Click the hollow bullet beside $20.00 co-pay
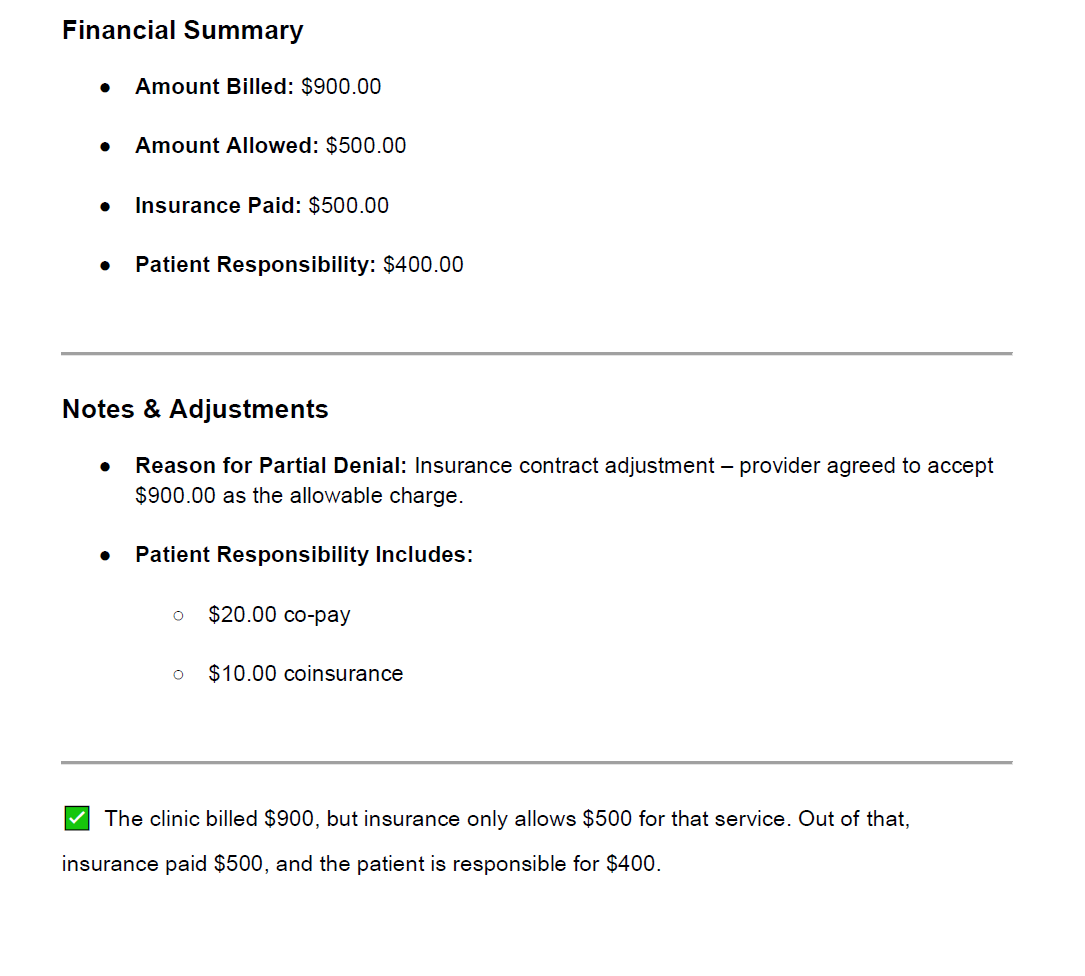This screenshot has height=976, width=1085. point(178,615)
